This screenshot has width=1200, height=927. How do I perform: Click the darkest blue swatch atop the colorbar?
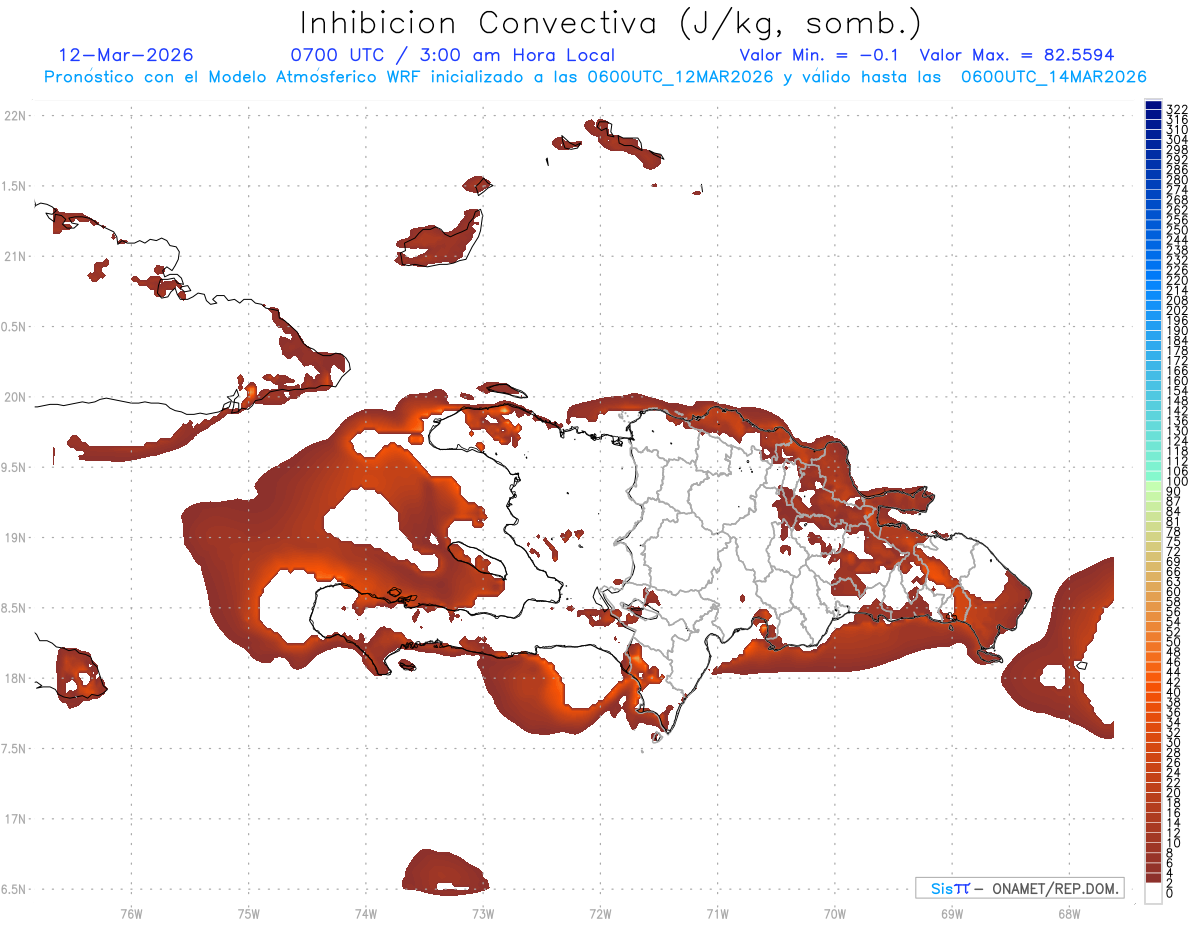1153,105
